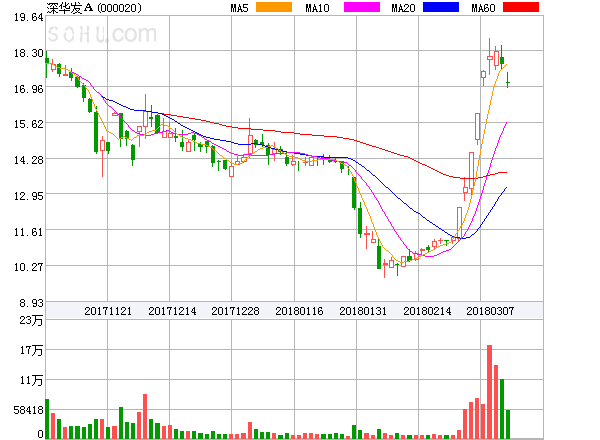The height and width of the screenshot is (440, 600).
Task: Click the 8.93 price axis label
Action: point(31,303)
